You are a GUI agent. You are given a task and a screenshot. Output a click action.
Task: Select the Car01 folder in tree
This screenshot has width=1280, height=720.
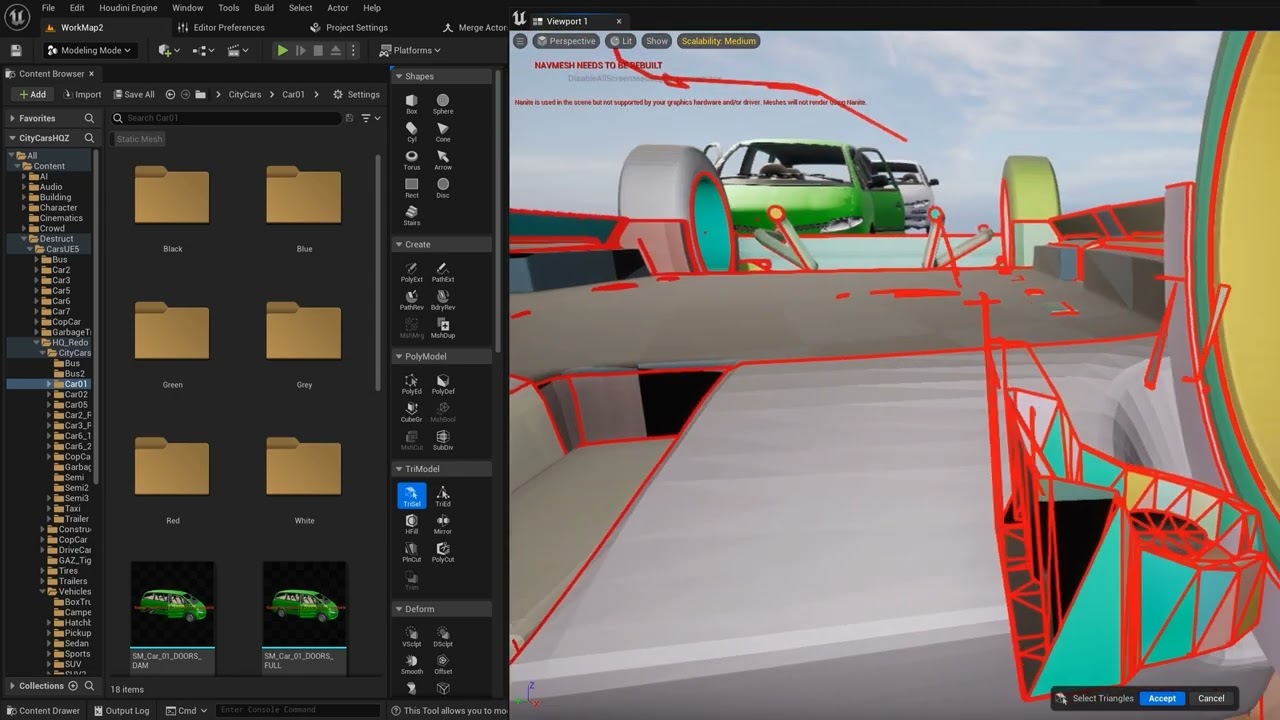point(76,384)
